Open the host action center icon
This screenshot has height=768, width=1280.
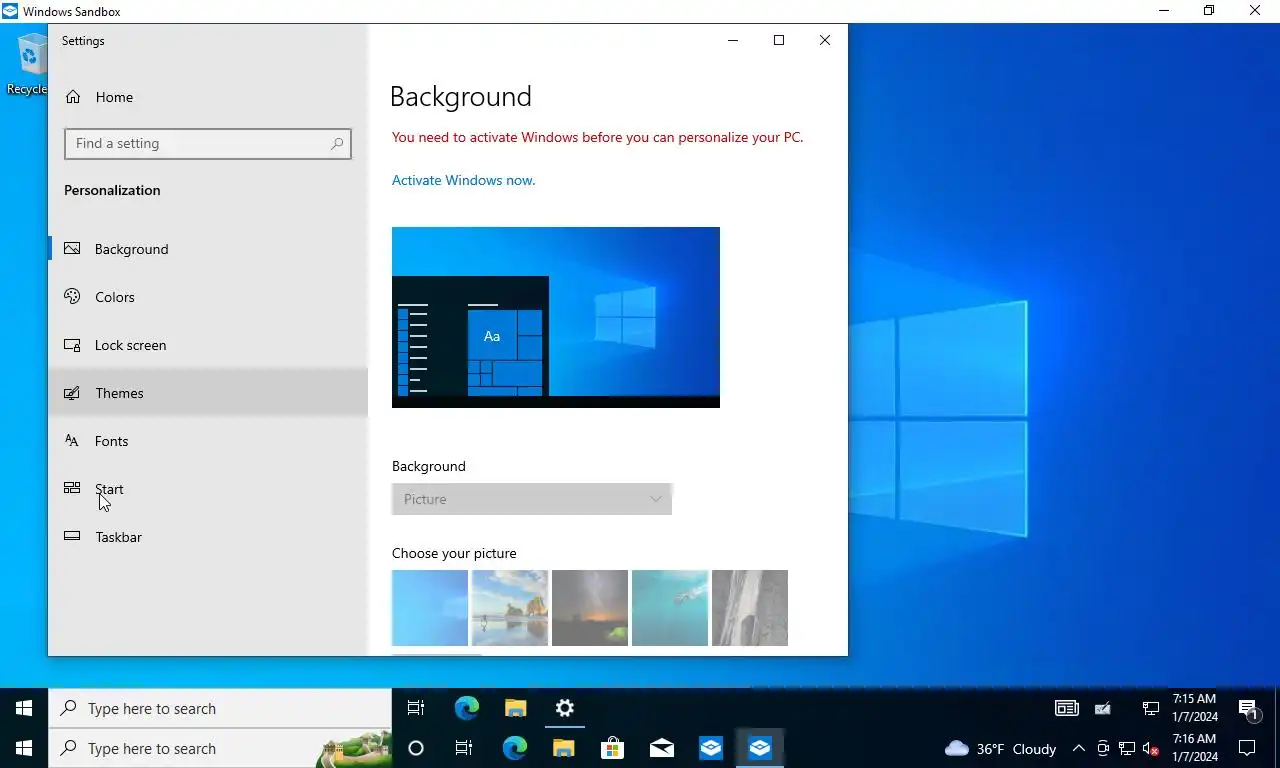[1247, 748]
